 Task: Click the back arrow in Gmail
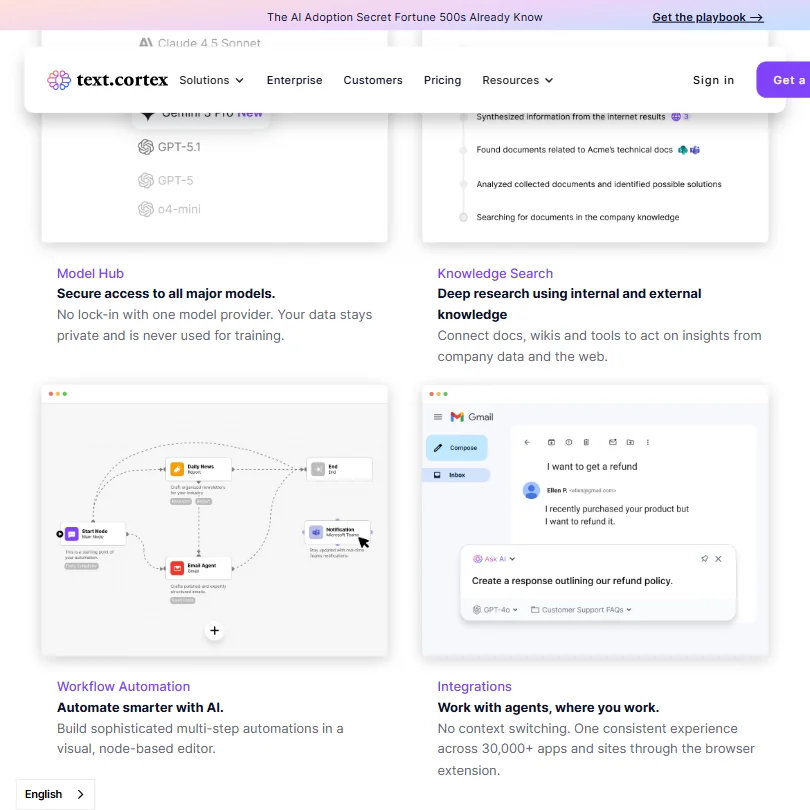click(527, 442)
